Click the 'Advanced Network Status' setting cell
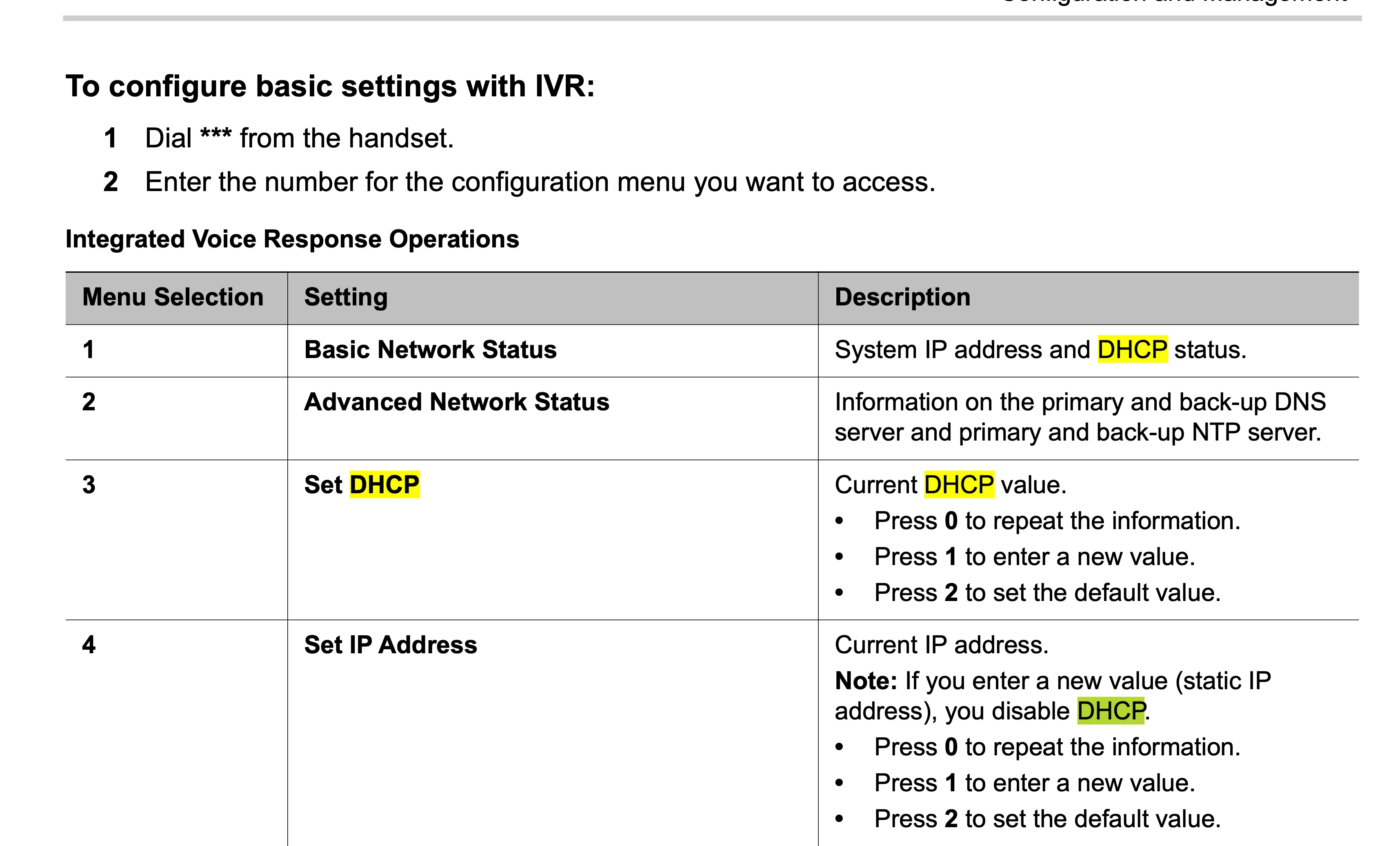Screen dimensions: 1400x846 click(456, 402)
